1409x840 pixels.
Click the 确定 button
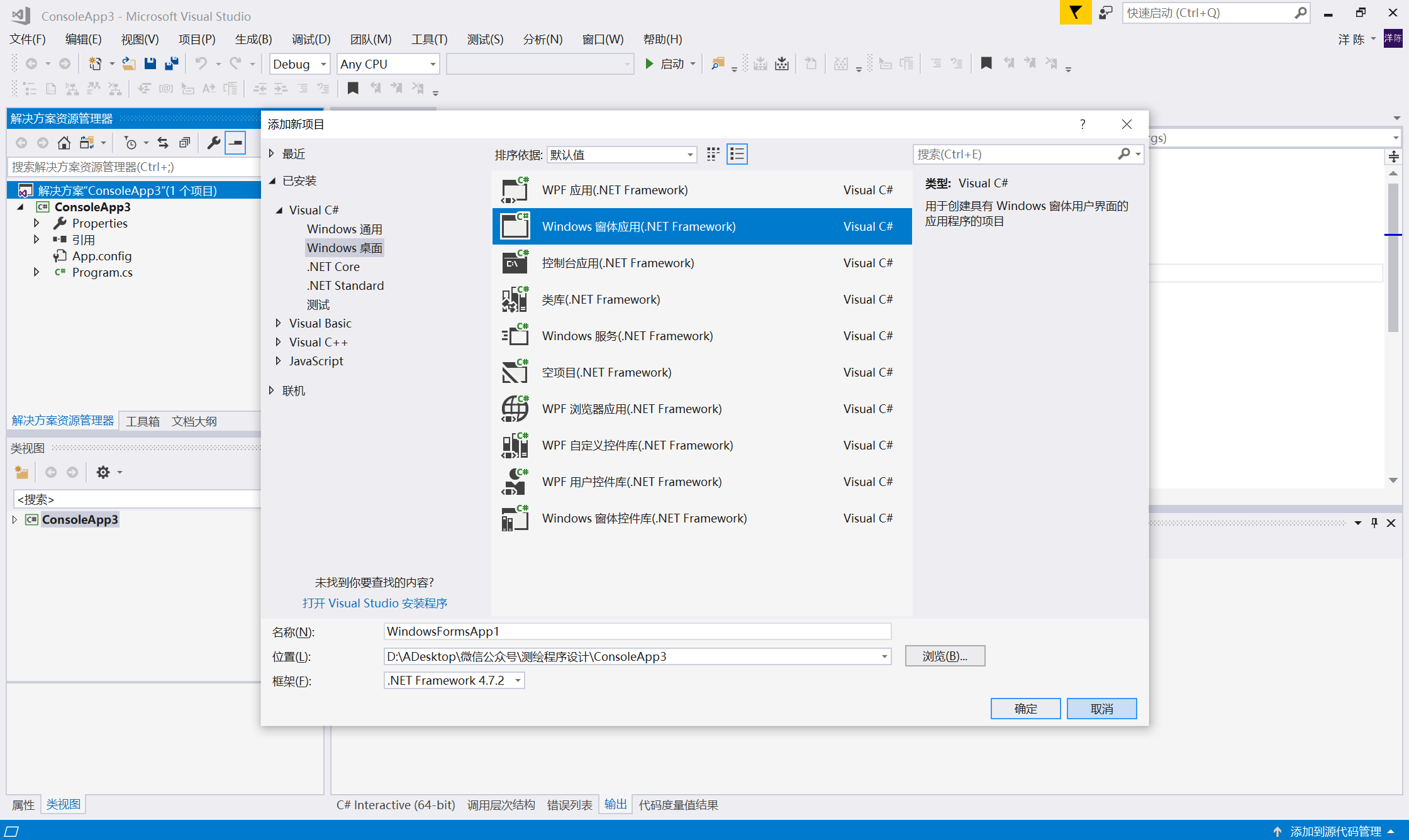1025,709
